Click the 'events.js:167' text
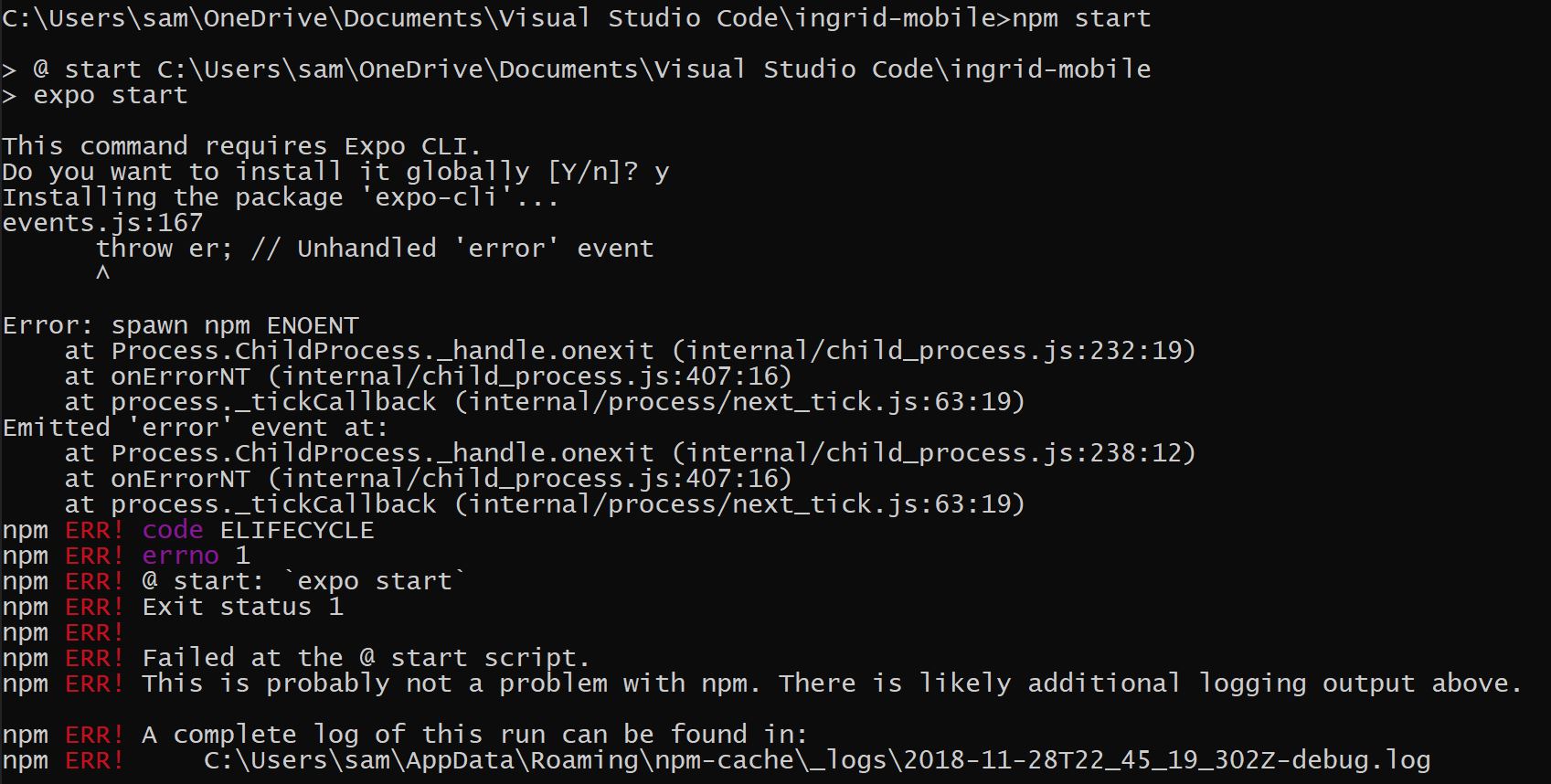This screenshot has height=784, width=1551. pyautogui.click(x=102, y=223)
